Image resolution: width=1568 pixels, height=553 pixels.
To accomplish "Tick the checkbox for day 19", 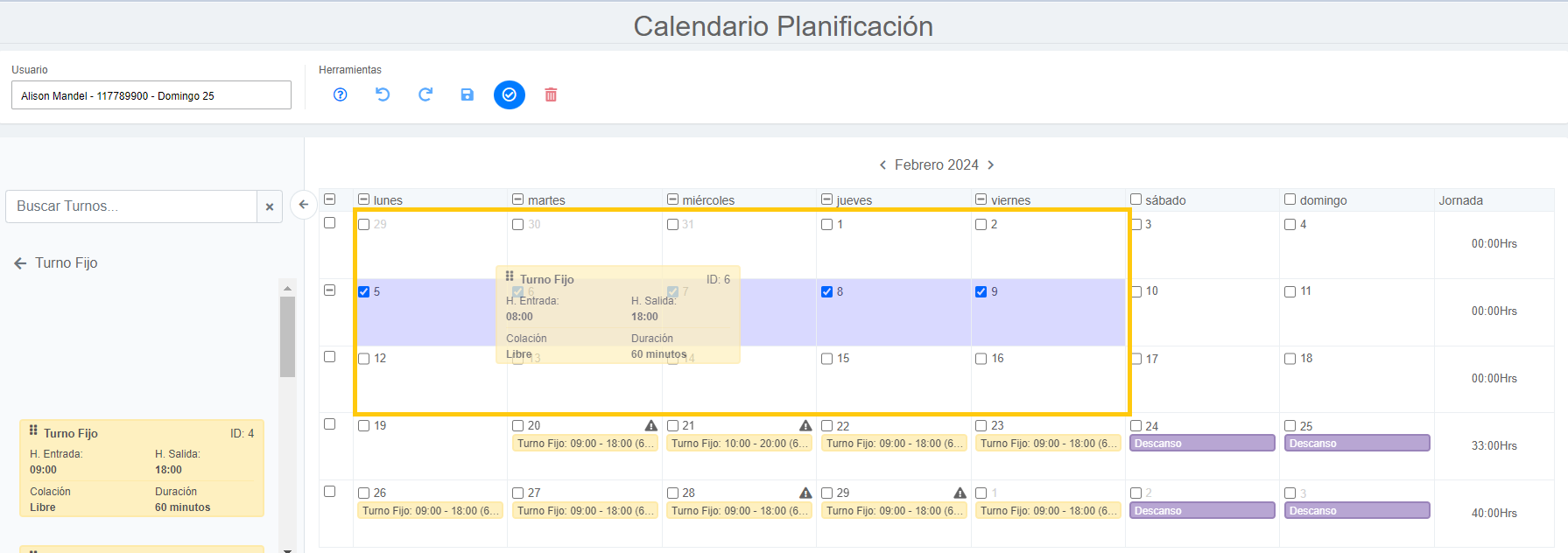I will point(364,426).
